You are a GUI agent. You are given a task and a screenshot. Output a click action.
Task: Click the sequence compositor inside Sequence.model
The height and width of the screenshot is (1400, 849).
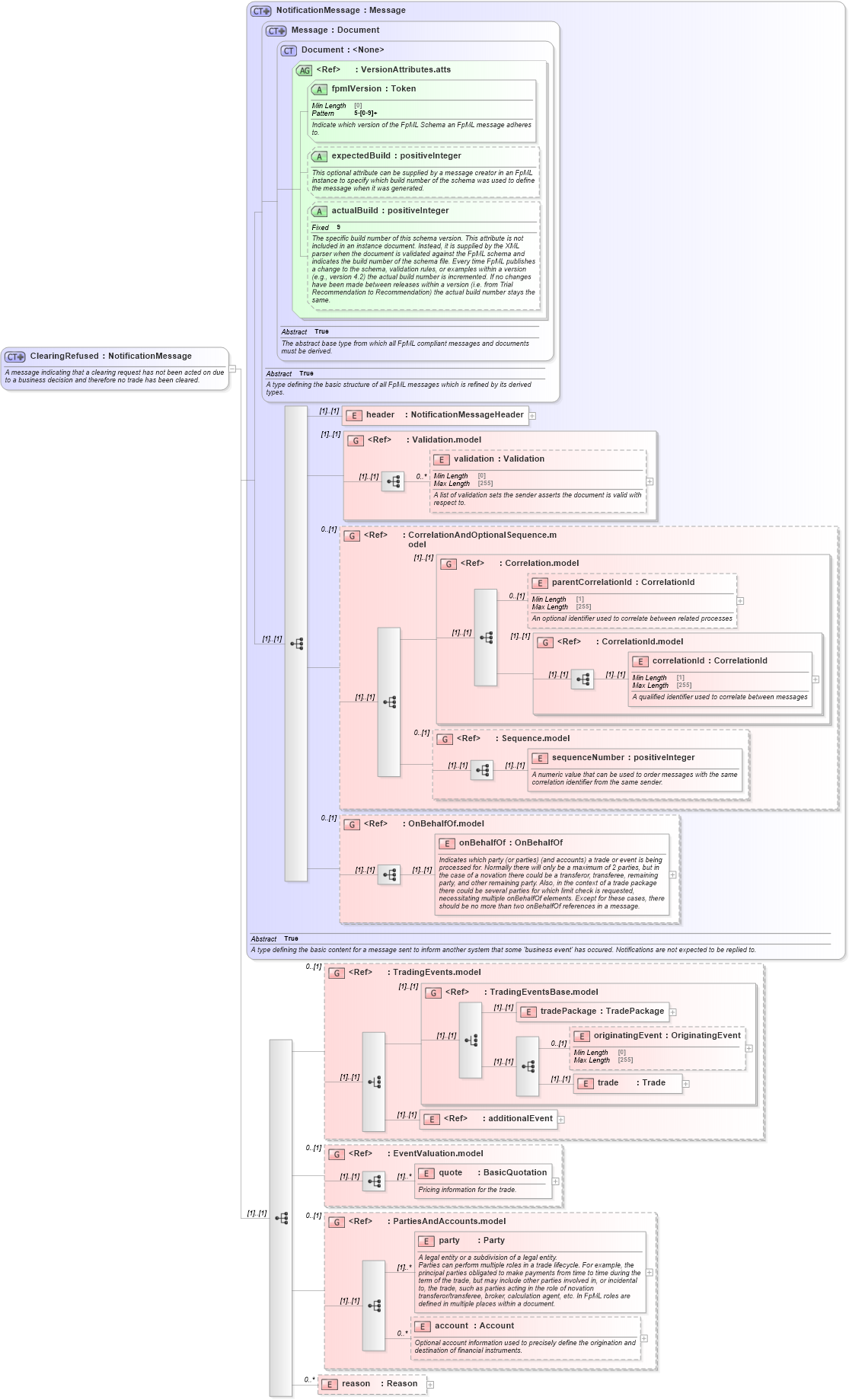coord(482,770)
